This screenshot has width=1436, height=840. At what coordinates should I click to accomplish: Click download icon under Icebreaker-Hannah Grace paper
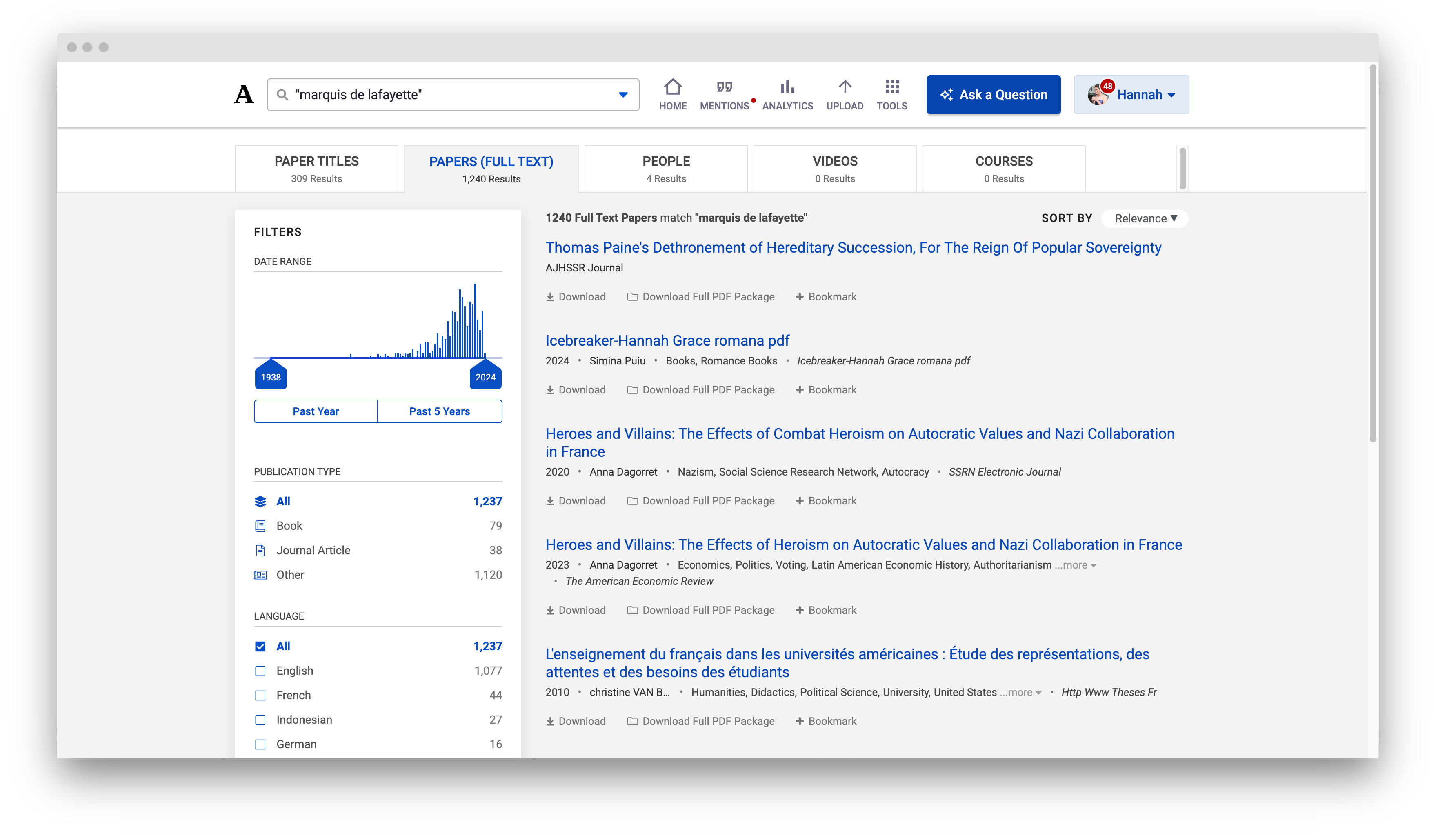click(550, 390)
